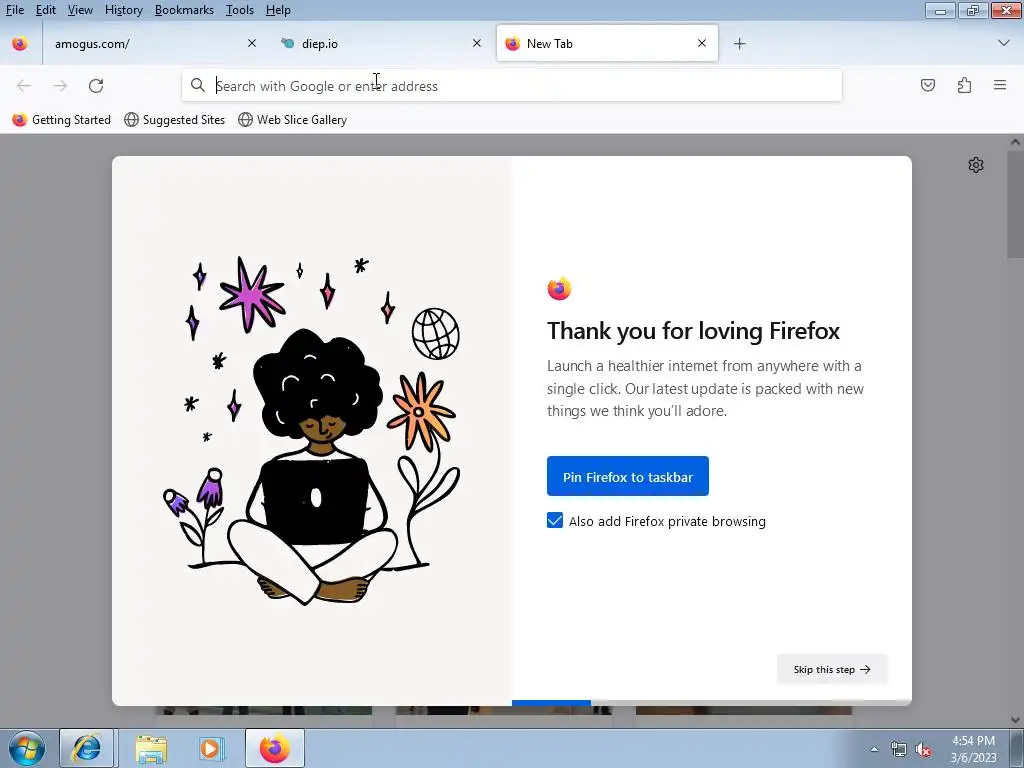Open the Tools menu

pos(240,10)
